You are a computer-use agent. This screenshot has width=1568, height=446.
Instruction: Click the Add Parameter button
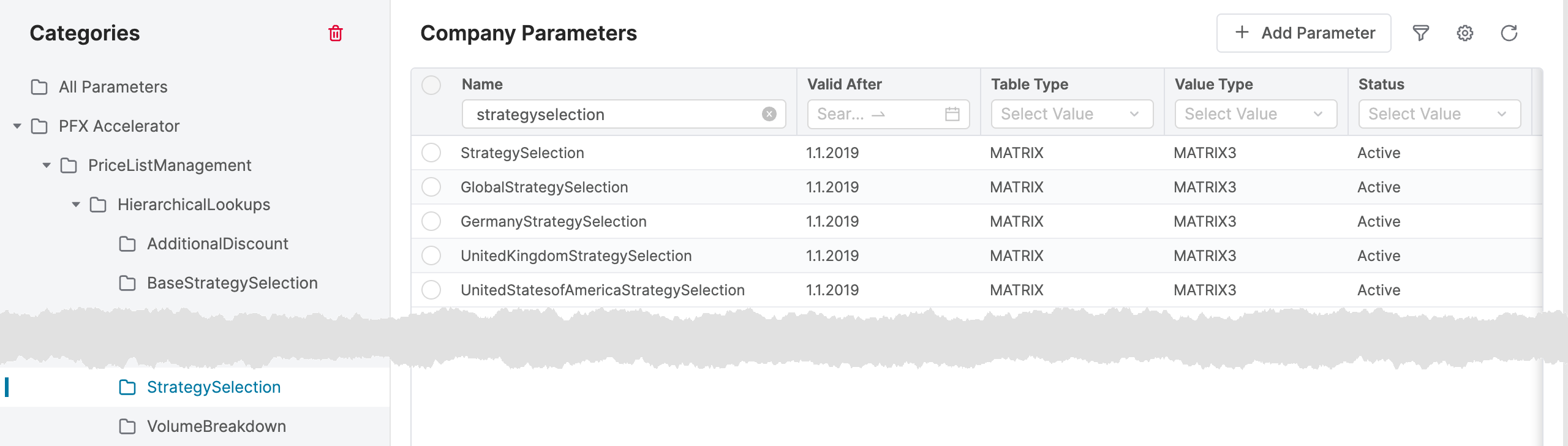(1303, 33)
